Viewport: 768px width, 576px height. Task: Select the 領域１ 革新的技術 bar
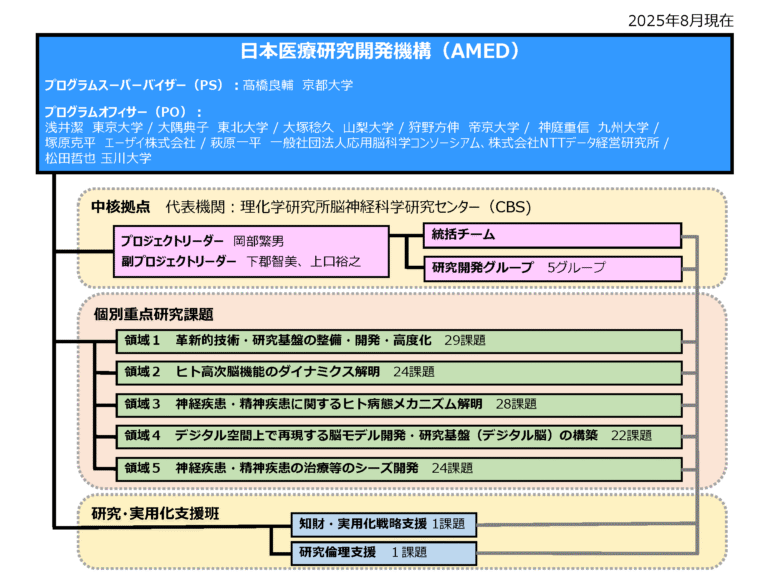tap(399, 341)
